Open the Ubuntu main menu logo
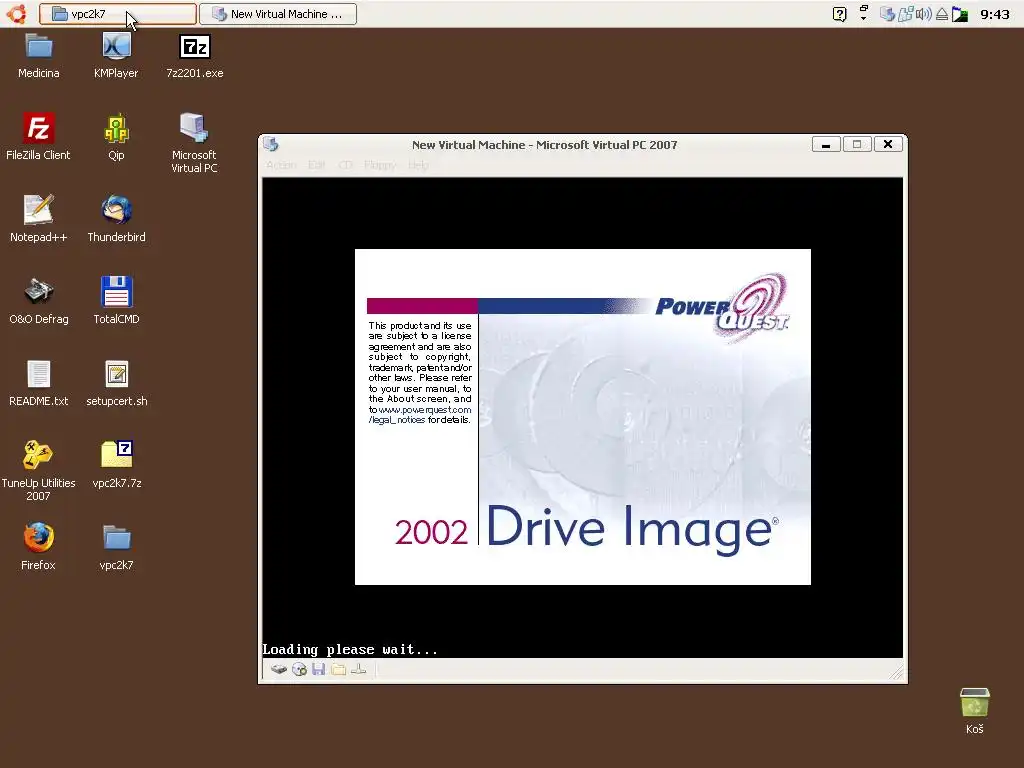 [x=16, y=14]
